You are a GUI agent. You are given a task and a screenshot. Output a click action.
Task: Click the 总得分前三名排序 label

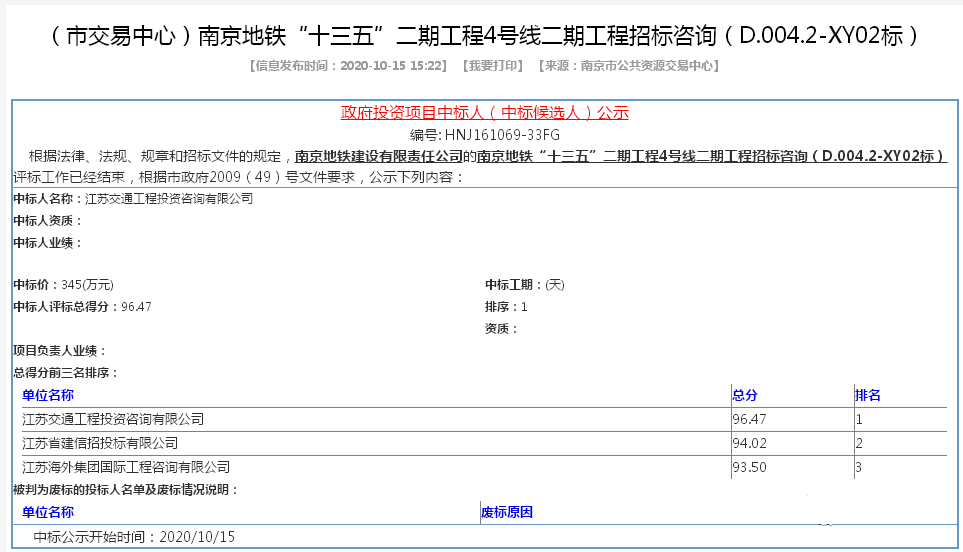65,373
